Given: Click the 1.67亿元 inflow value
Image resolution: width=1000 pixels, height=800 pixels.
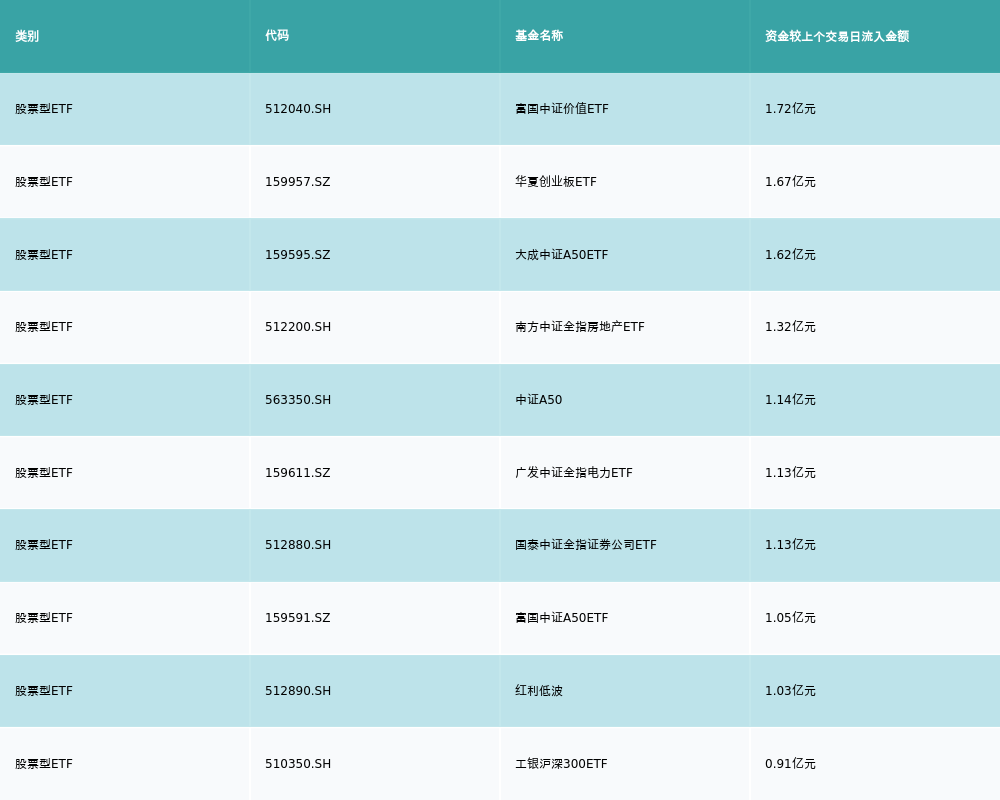Looking at the screenshot, I should coord(790,182).
